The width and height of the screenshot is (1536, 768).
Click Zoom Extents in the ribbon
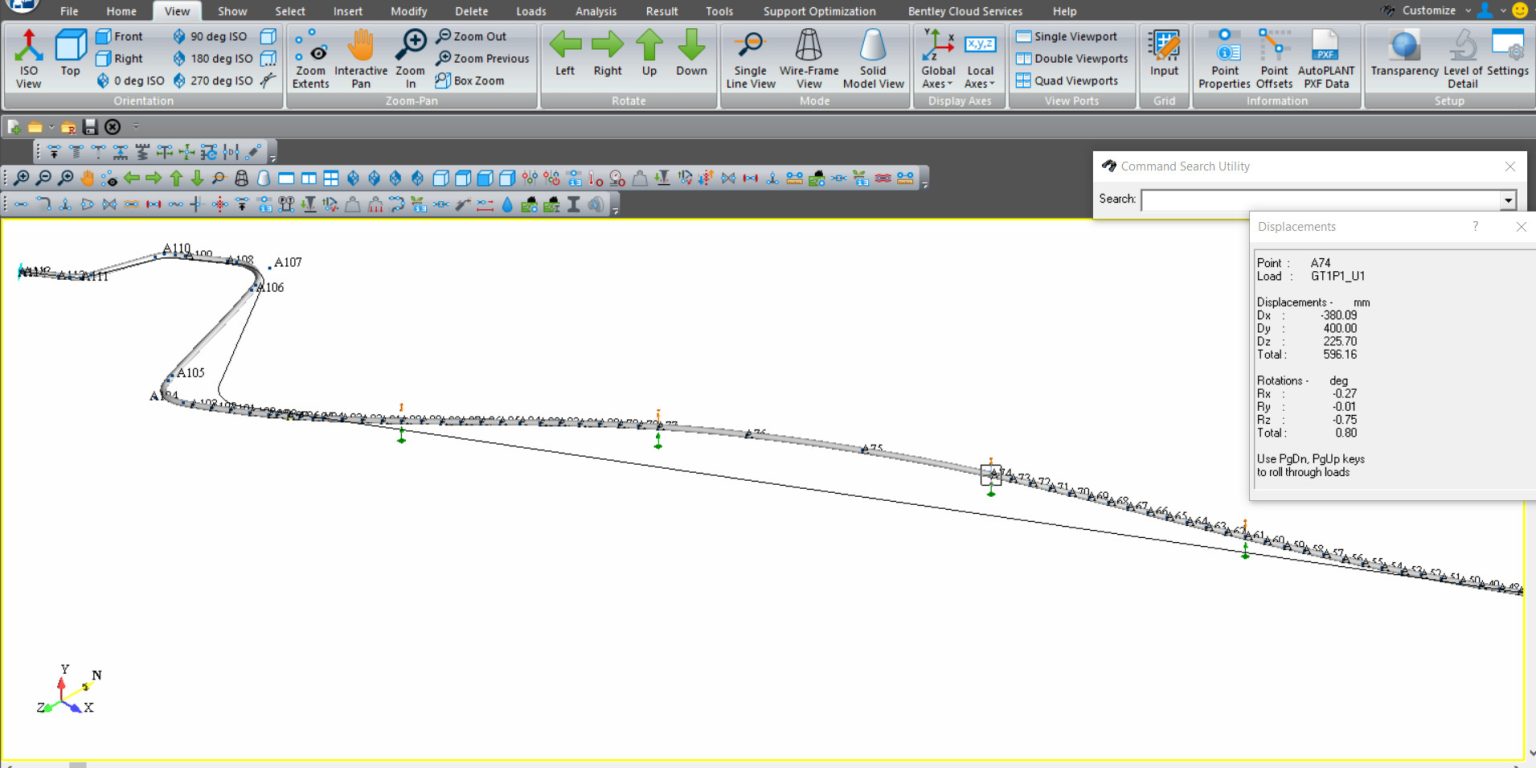coord(311,58)
